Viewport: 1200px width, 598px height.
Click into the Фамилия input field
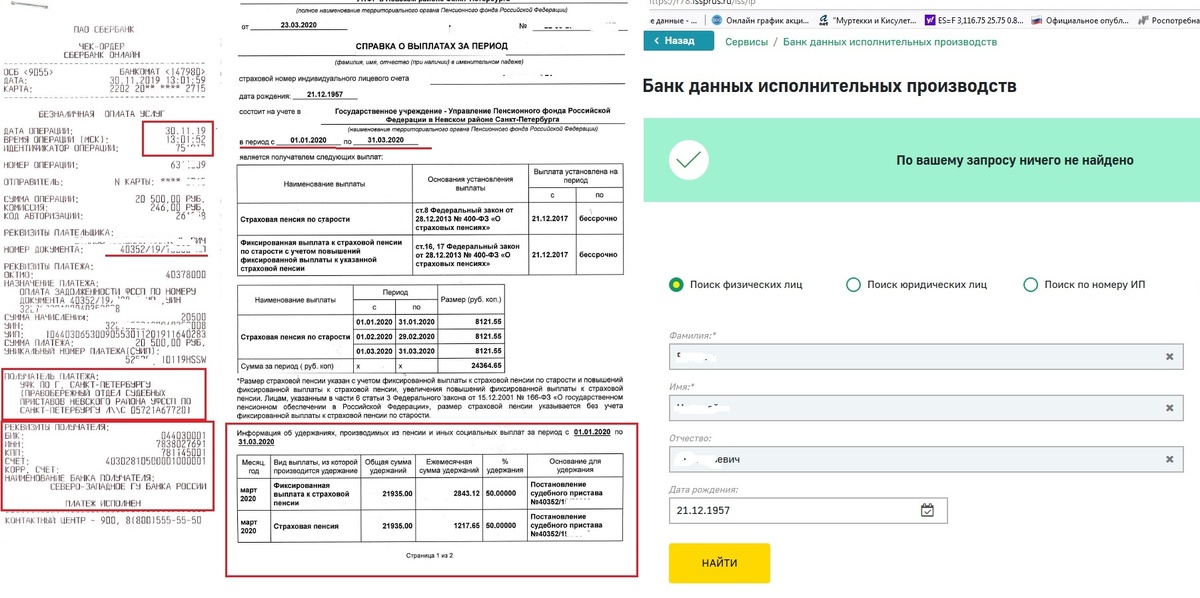pyautogui.click(x=925, y=356)
